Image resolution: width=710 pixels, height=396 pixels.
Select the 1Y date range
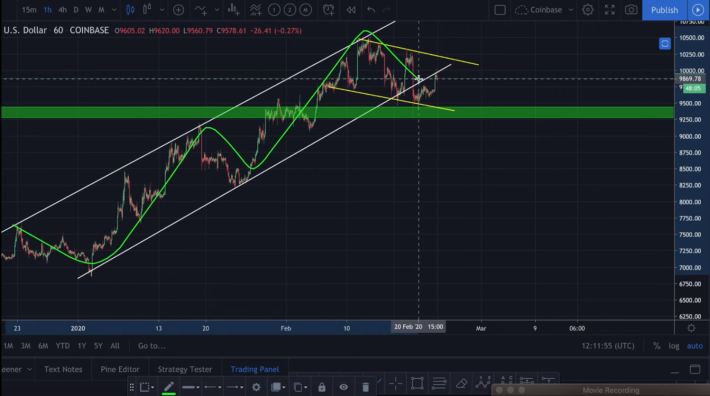[x=82, y=346]
